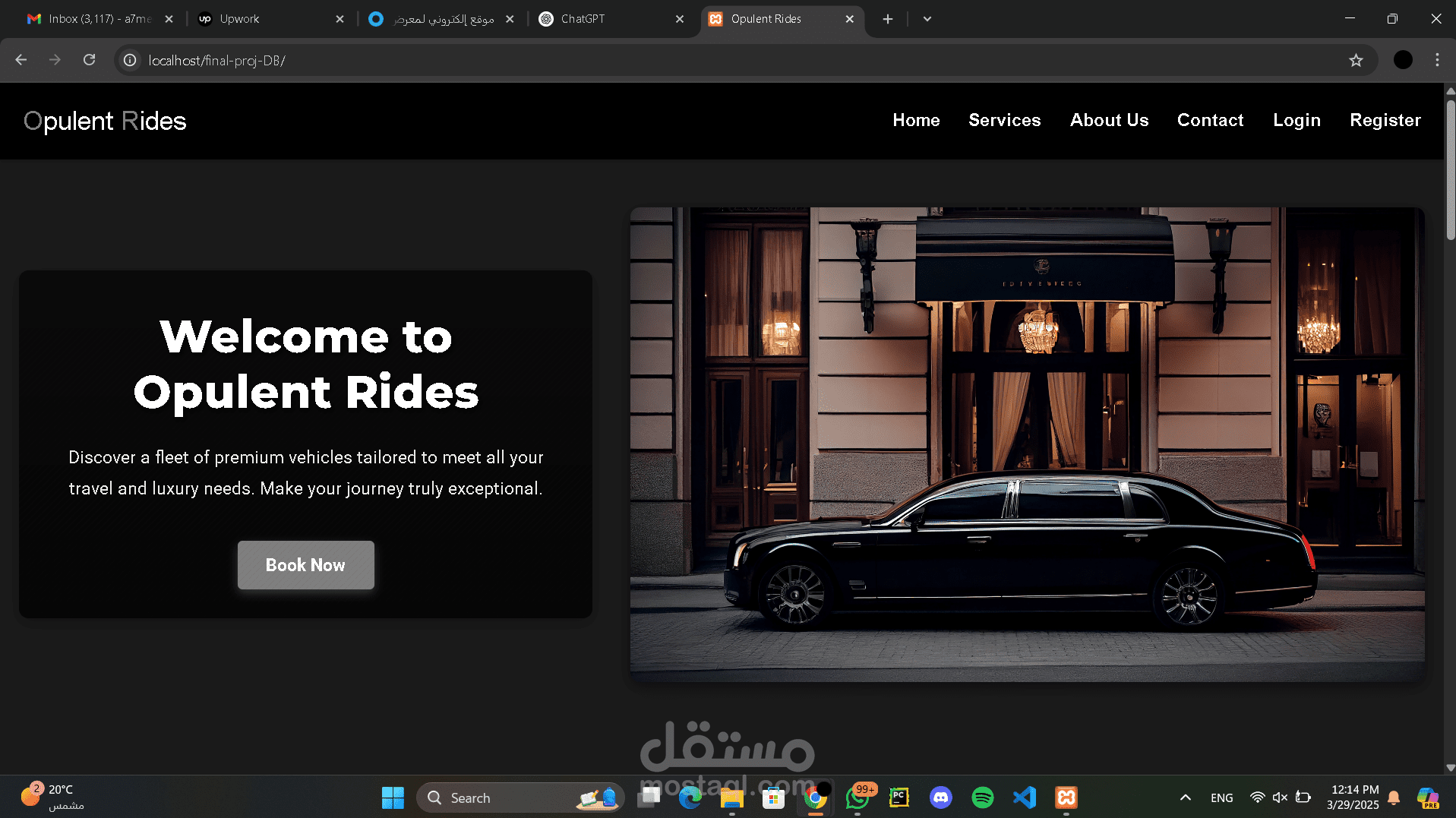Image resolution: width=1456 pixels, height=818 pixels.
Task: Open the Wi-Fi network icon
Action: click(1258, 797)
